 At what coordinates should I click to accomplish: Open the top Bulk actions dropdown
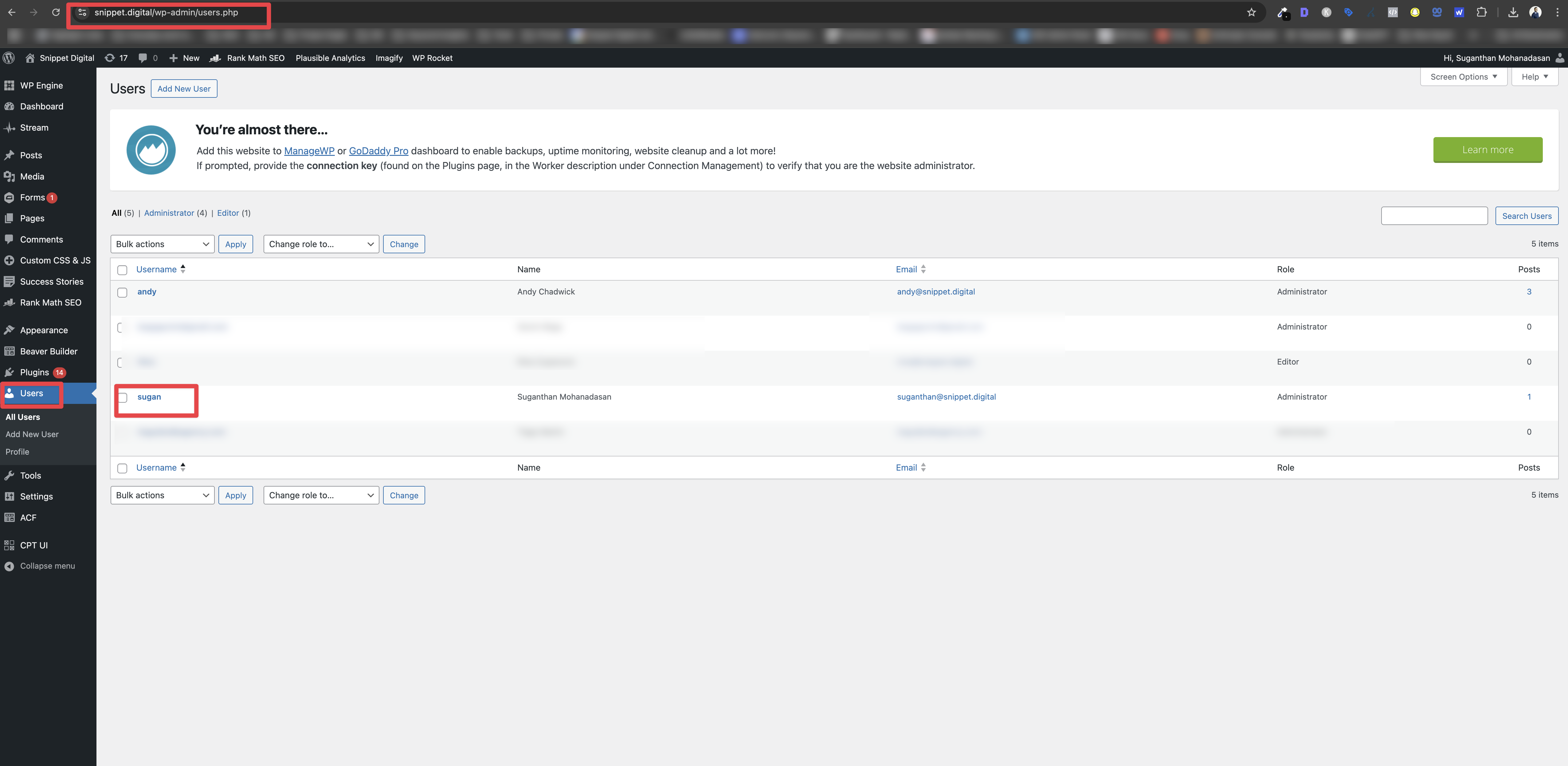(162, 244)
